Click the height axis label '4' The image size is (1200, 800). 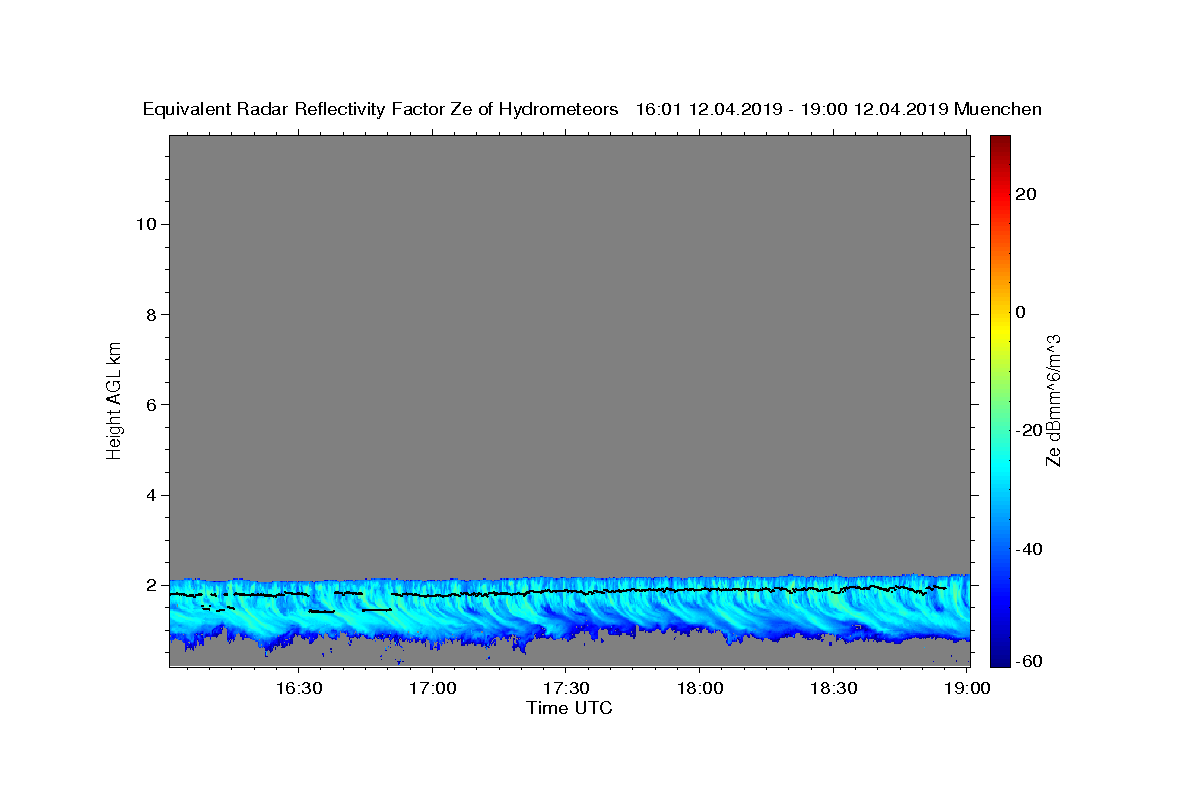pyautogui.click(x=149, y=495)
